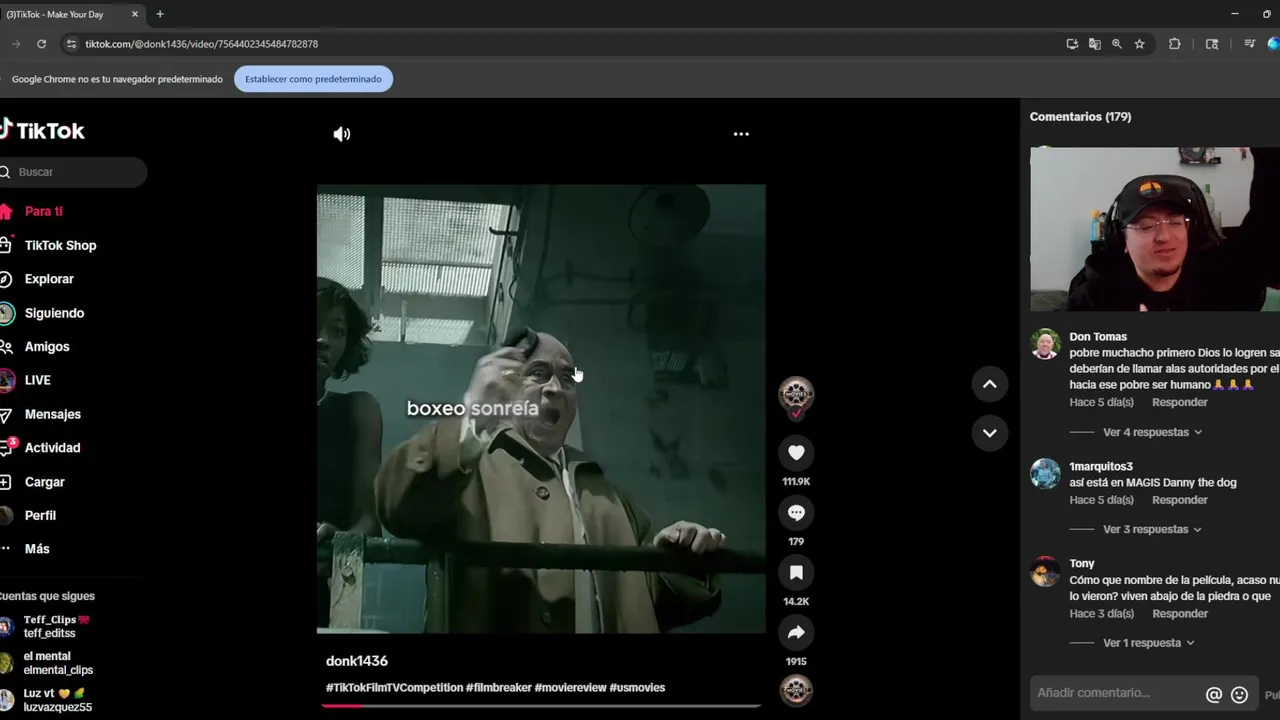
Task: Go to previous video with up chevron
Action: pyautogui.click(x=989, y=384)
